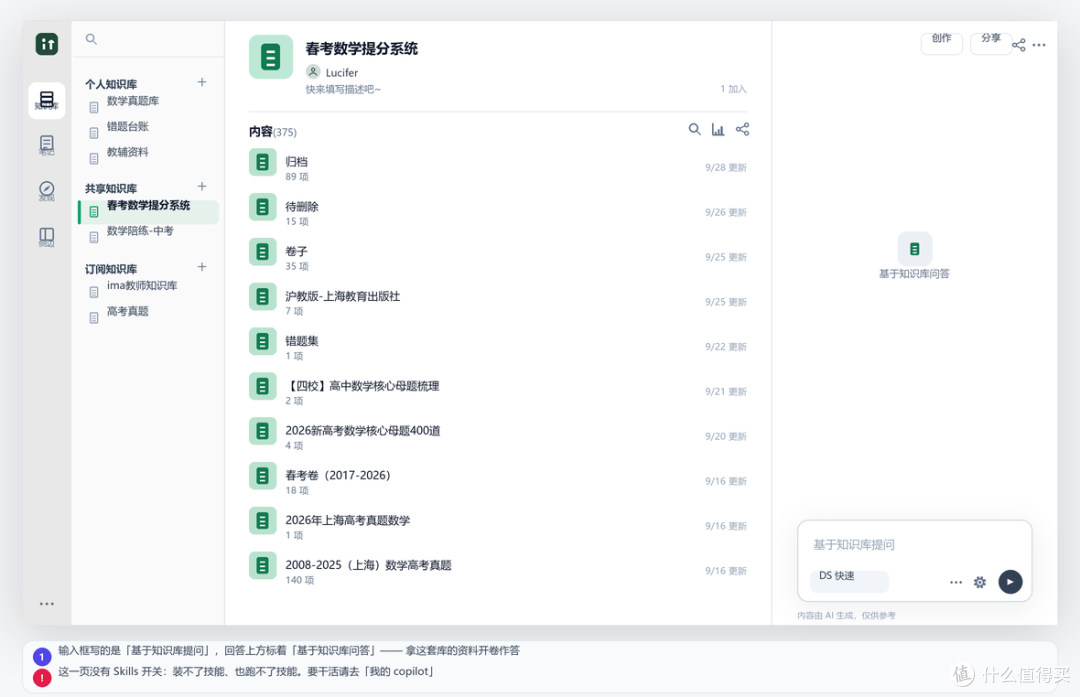Viewport: 1080px width, 697px height.
Task: Open the 待删除 folder
Action: pyautogui.click(x=498, y=211)
